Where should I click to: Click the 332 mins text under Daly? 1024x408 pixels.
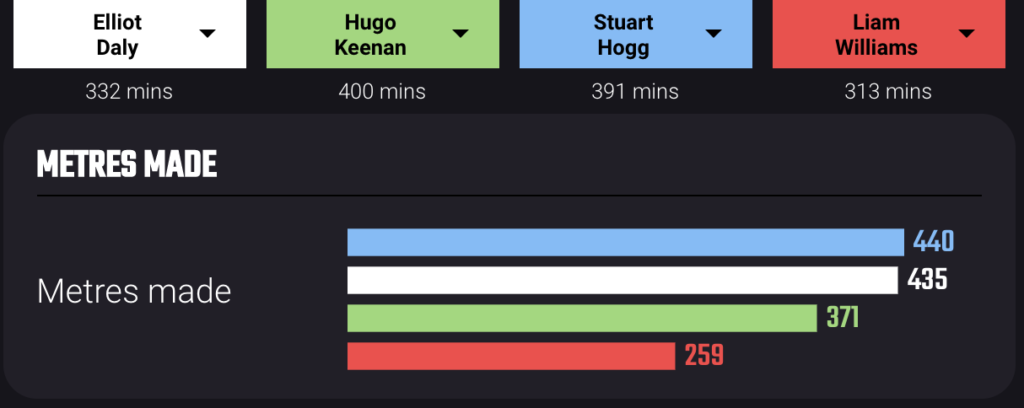[129, 91]
